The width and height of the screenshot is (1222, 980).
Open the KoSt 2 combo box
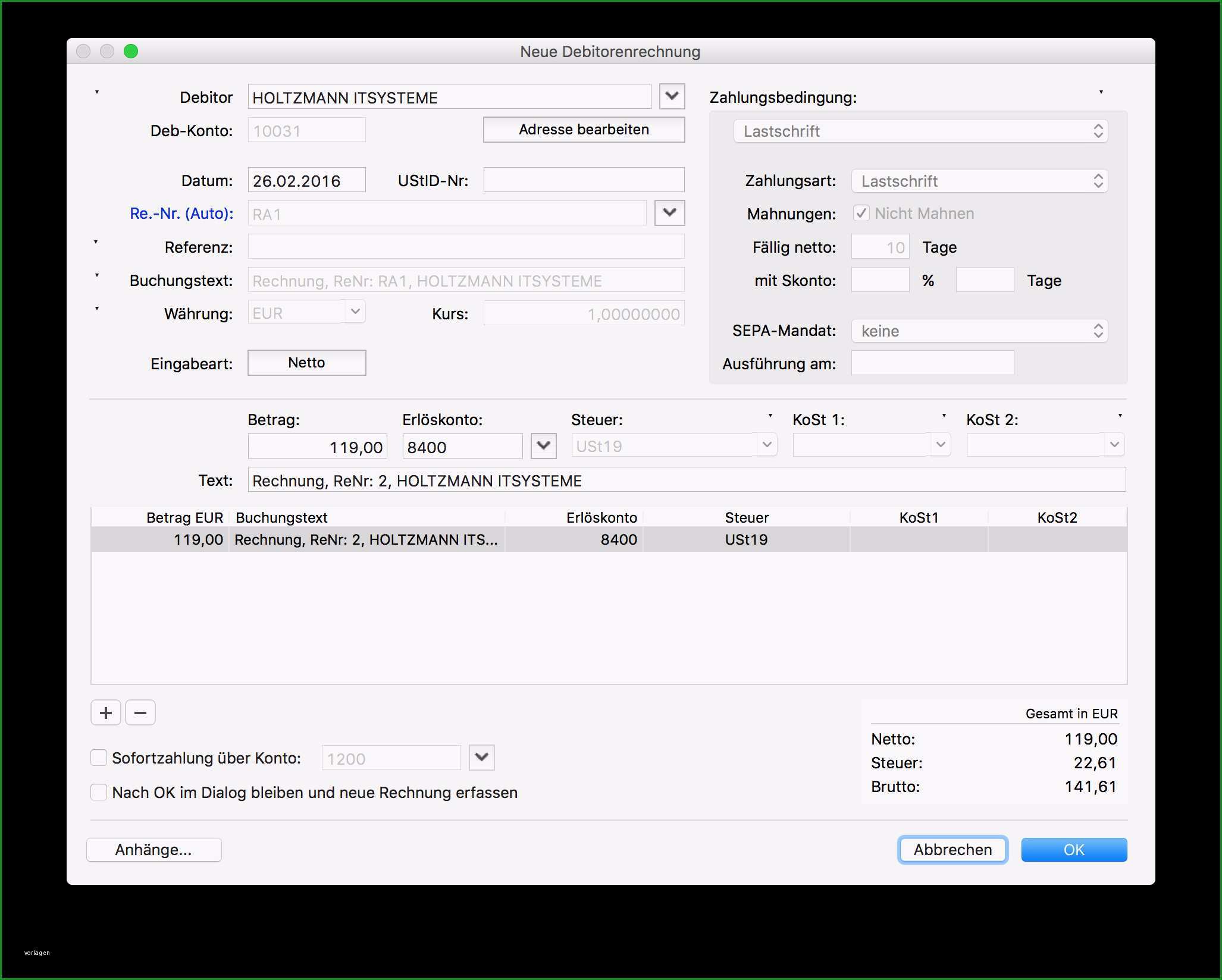[x=1045, y=445]
